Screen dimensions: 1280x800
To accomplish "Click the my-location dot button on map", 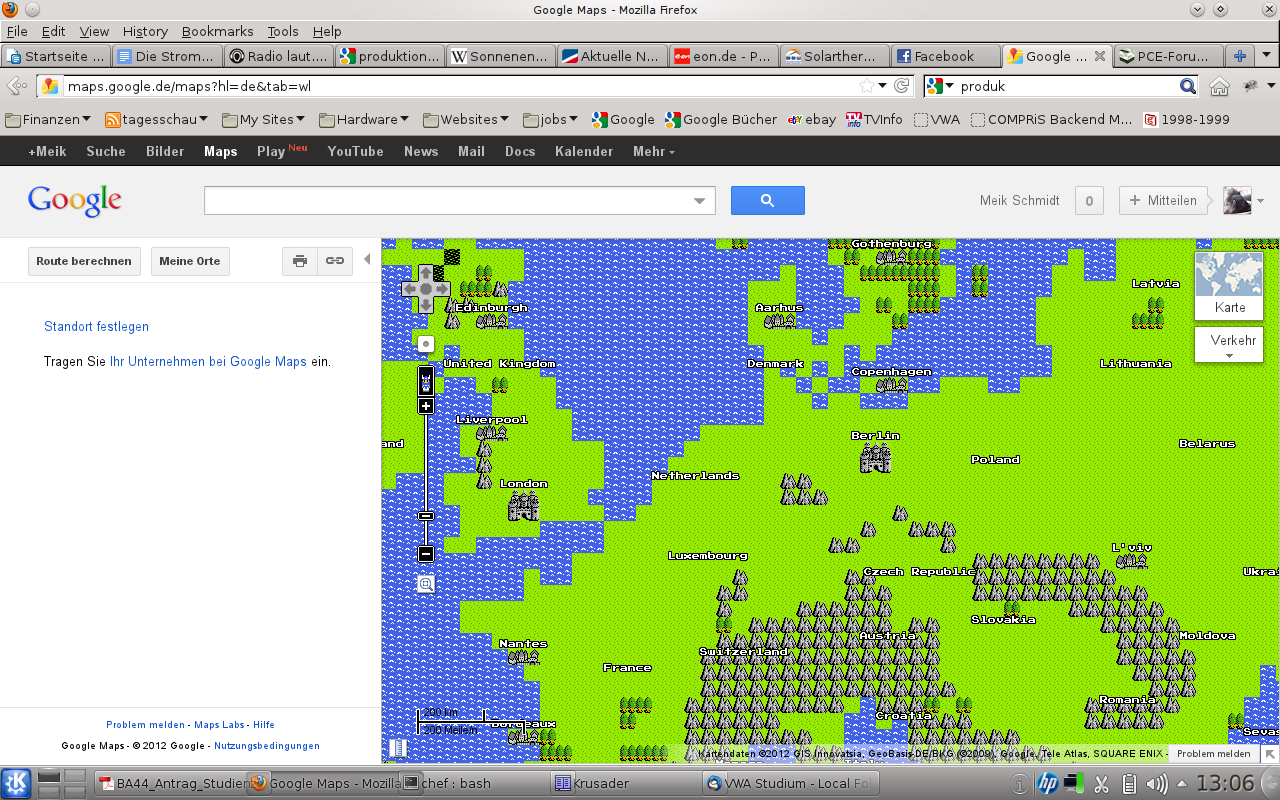I will pos(426,344).
